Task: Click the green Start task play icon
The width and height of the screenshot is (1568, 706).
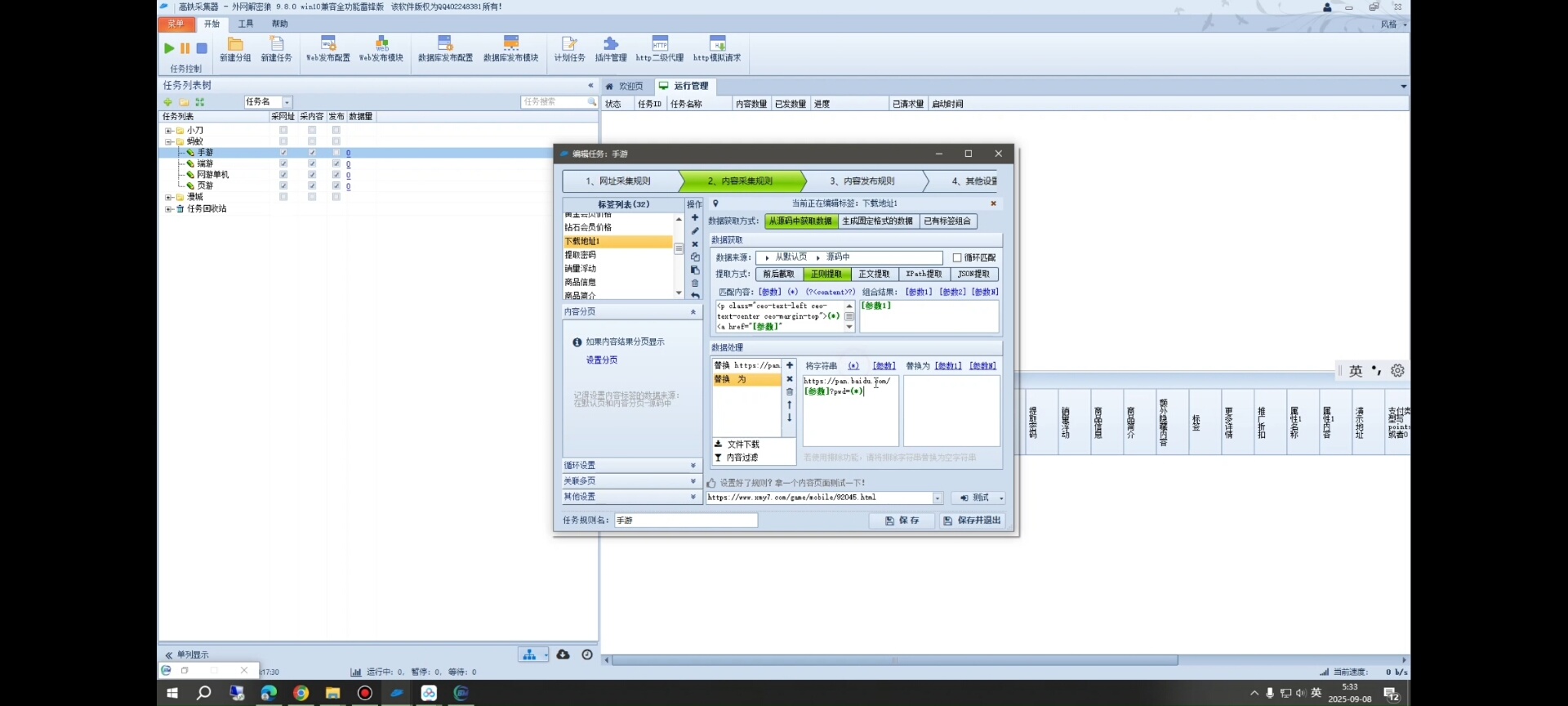Action: (169, 48)
